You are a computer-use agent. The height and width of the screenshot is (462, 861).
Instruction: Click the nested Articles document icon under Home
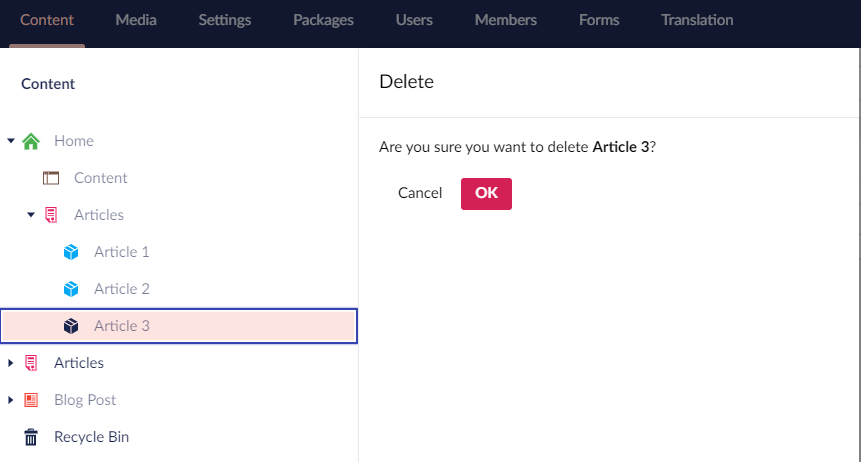(x=51, y=215)
